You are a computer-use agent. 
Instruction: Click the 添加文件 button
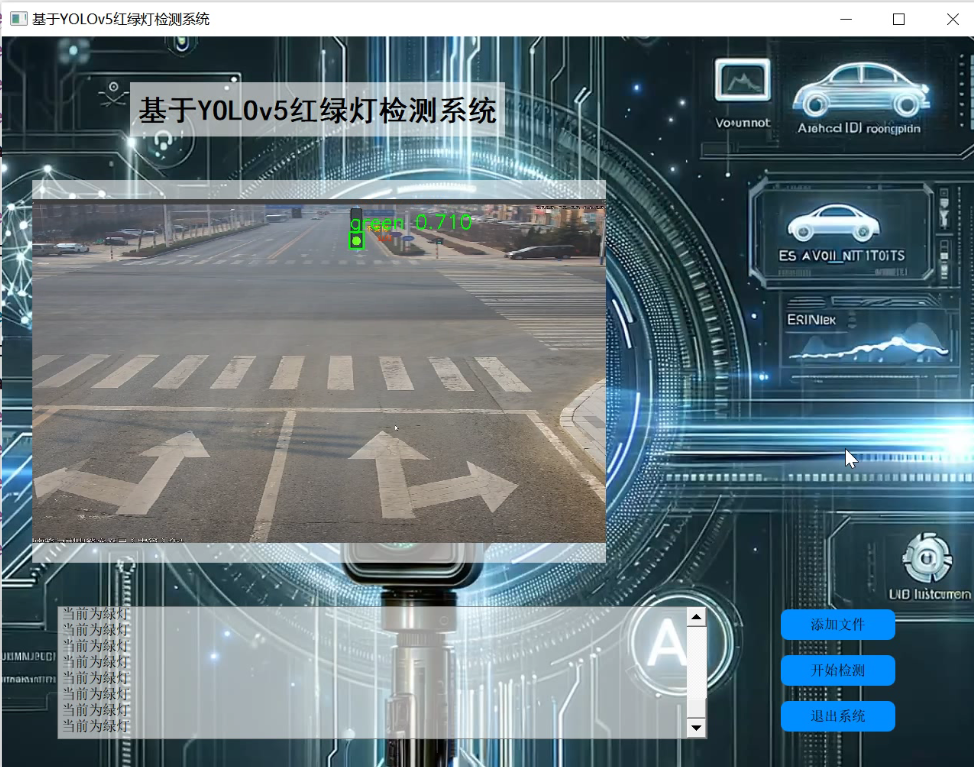(837, 624)
